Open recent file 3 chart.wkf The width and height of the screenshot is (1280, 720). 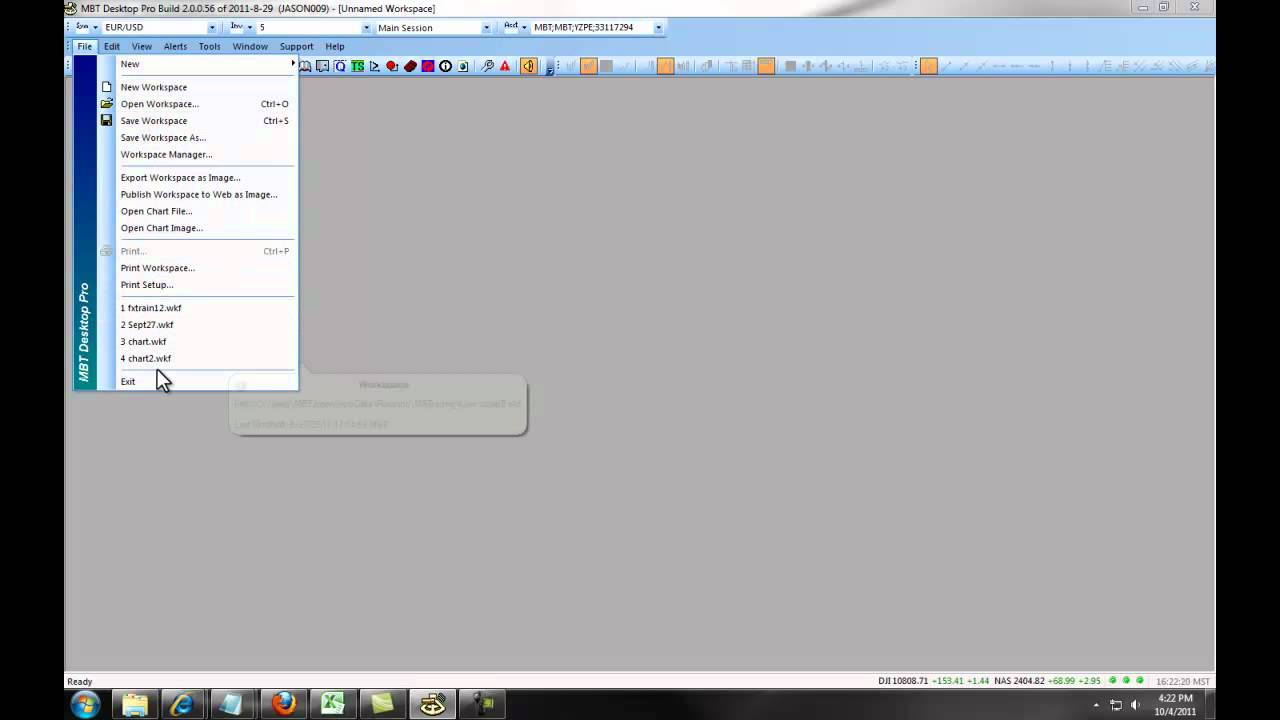tap(144, 342)
